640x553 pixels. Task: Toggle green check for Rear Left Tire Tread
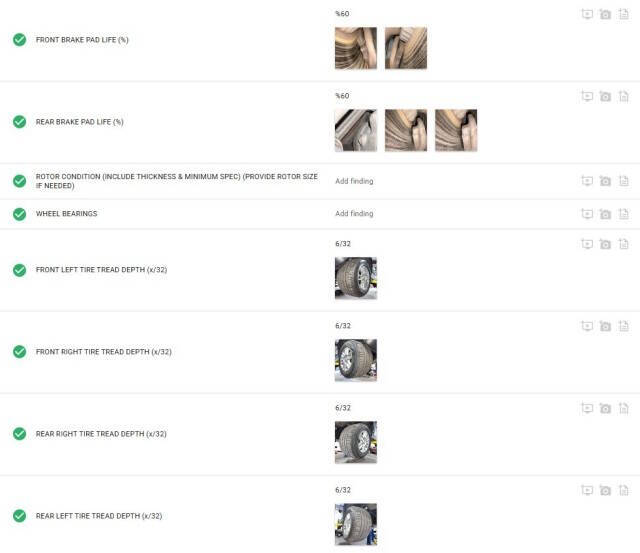tap(19, 516)
